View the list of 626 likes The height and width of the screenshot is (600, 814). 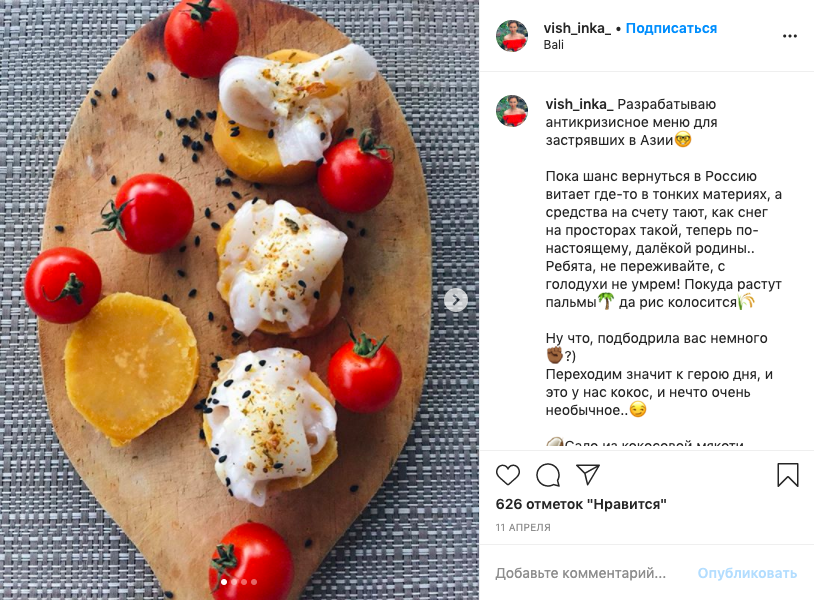pyautogui.click(x=581, y=504)
